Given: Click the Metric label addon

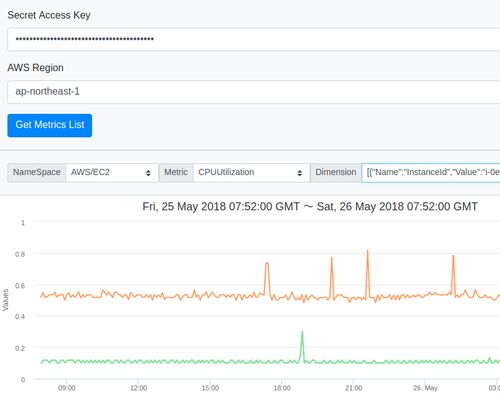Looking at the screenshot, I should click(176, 173).
